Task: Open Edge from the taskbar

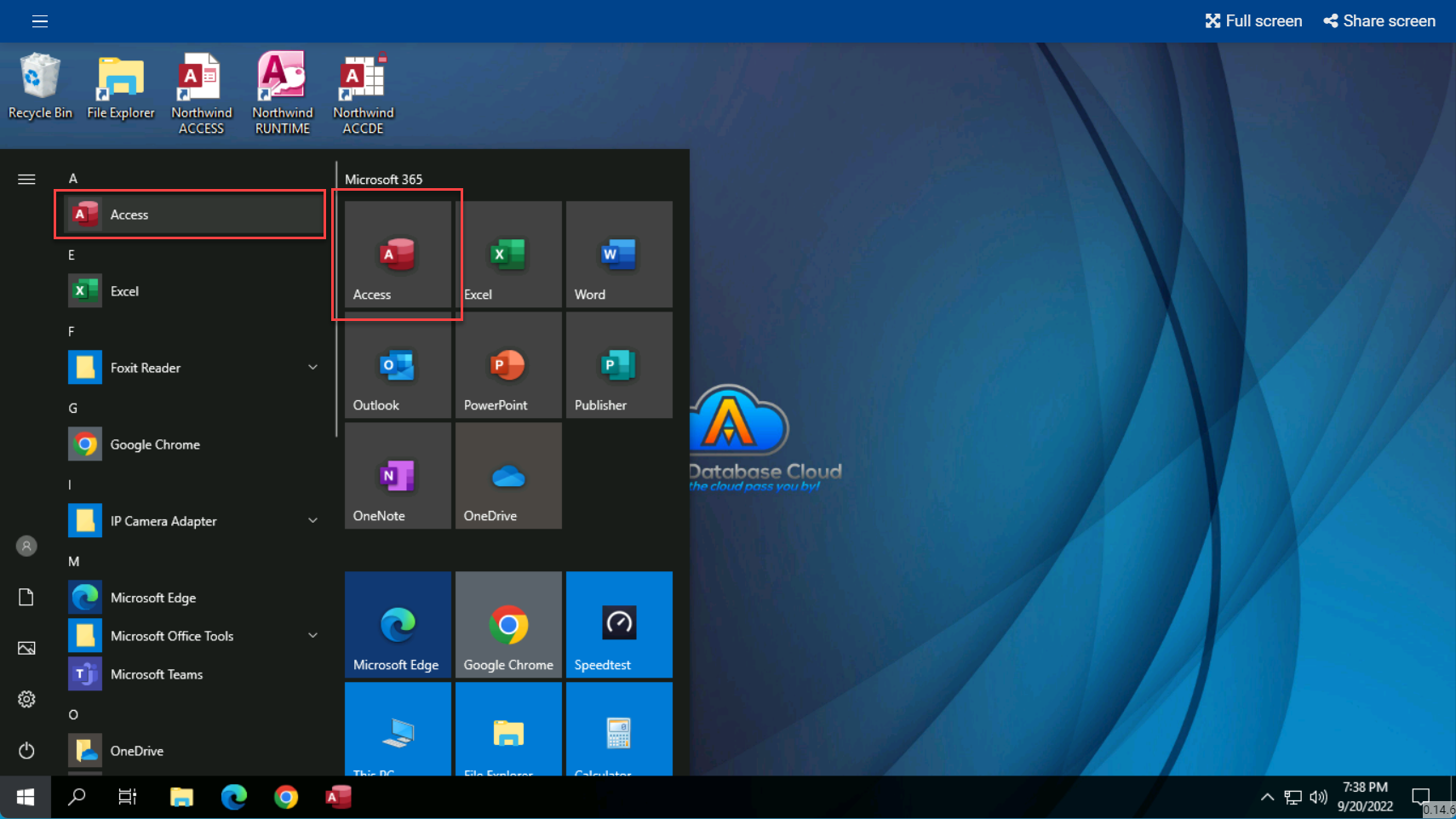Action: [x=233, y=798]
